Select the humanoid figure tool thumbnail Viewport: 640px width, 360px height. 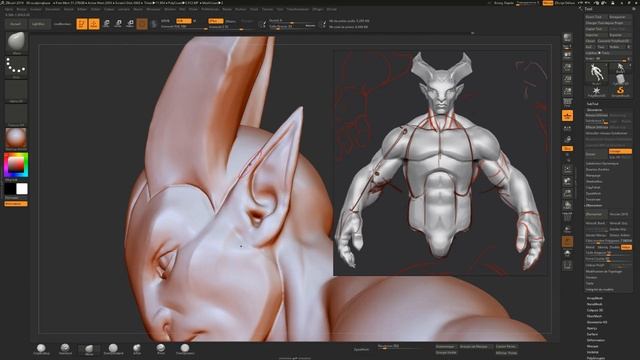[596, 73]
